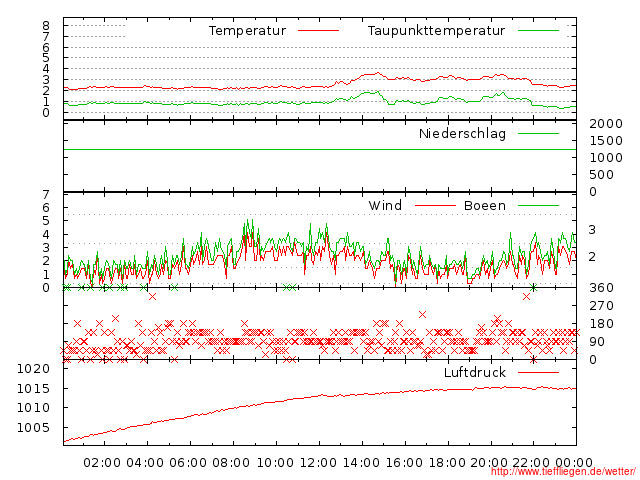This screenshot has width=640, height=480.
Task: Click the 1500 precipitation axis value
Action: pyautogui.click(x=606, y=141)
